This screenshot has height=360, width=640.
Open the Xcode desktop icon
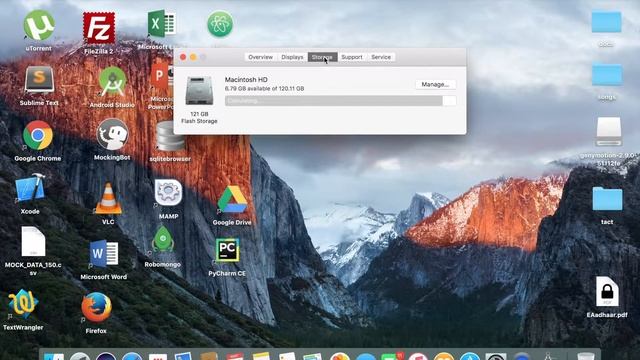(30, 189)
